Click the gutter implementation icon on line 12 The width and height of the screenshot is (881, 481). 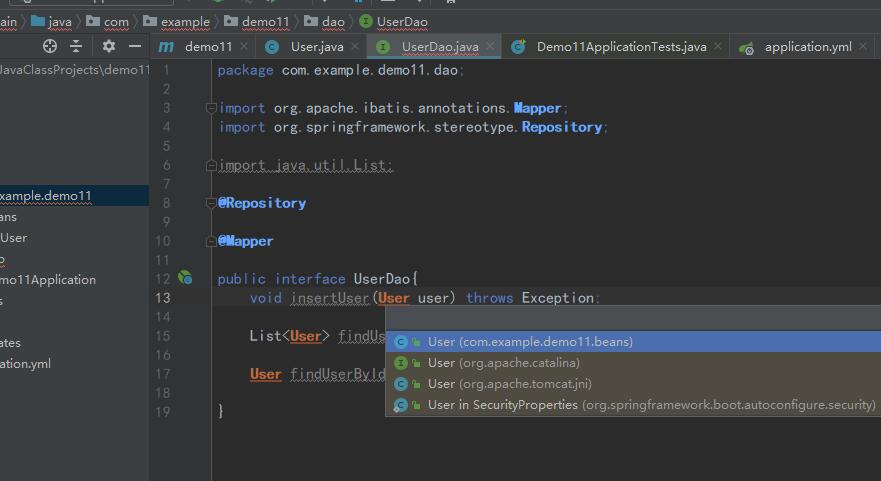click(x=185, y=278)
